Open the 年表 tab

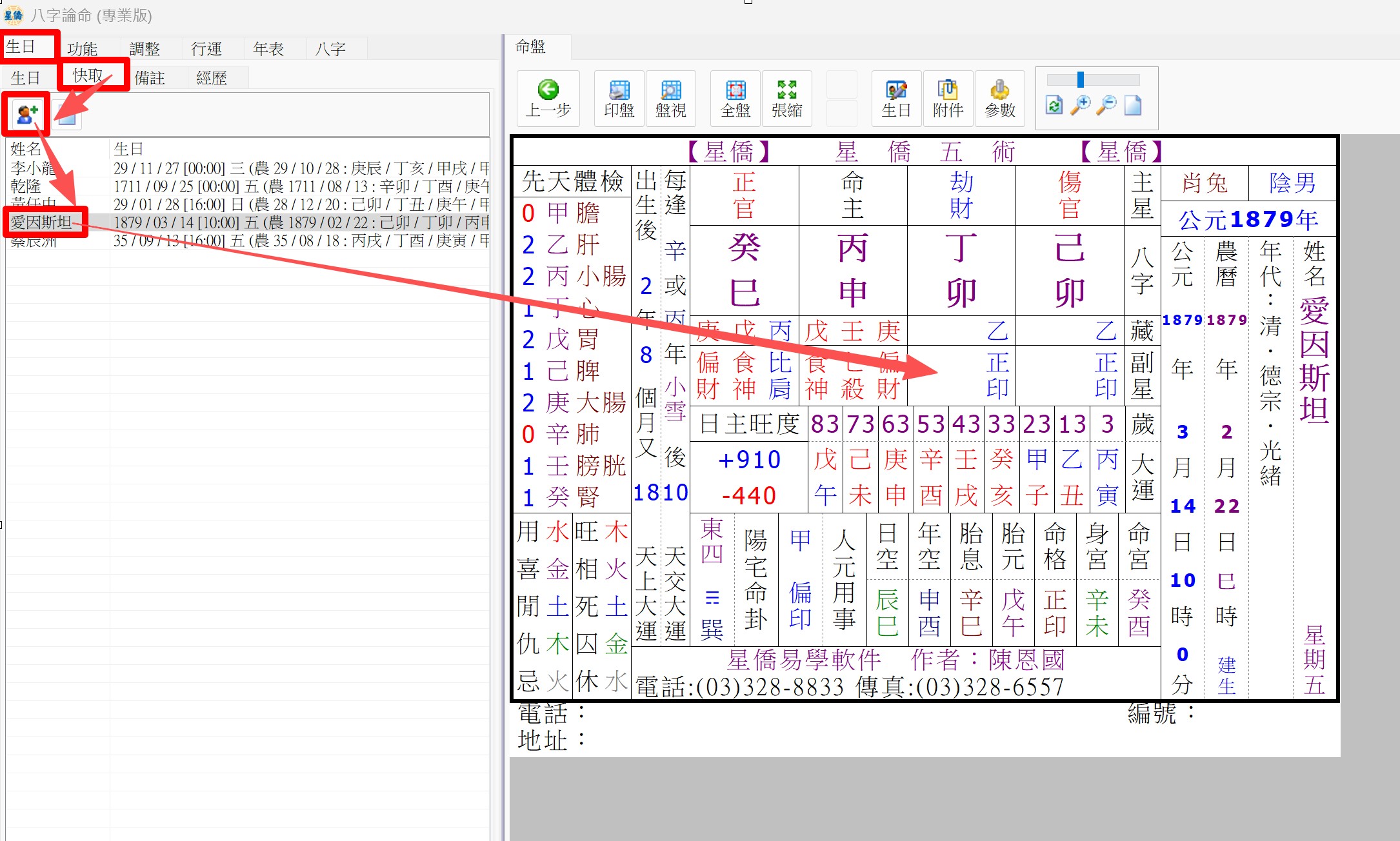(268, 48)
